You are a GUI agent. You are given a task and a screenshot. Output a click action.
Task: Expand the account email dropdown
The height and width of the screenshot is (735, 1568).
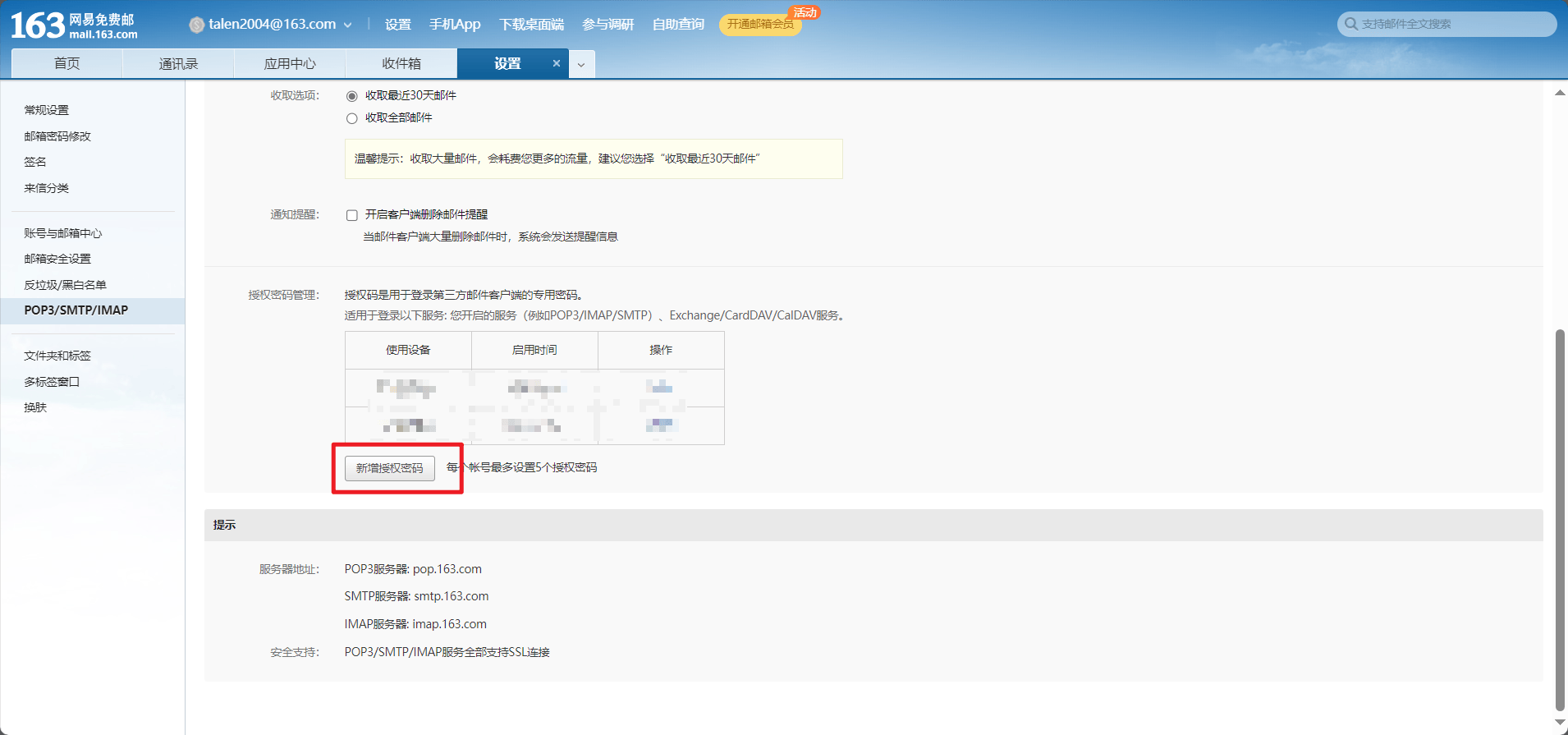point(347,25)
